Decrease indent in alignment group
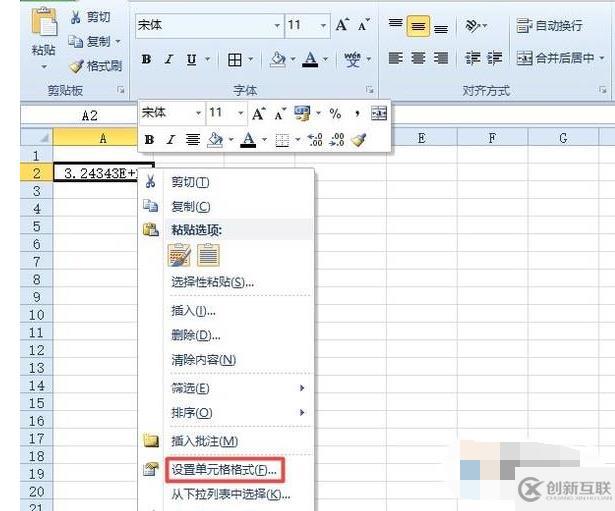The image size is (615, 511). tap(472, 58)
